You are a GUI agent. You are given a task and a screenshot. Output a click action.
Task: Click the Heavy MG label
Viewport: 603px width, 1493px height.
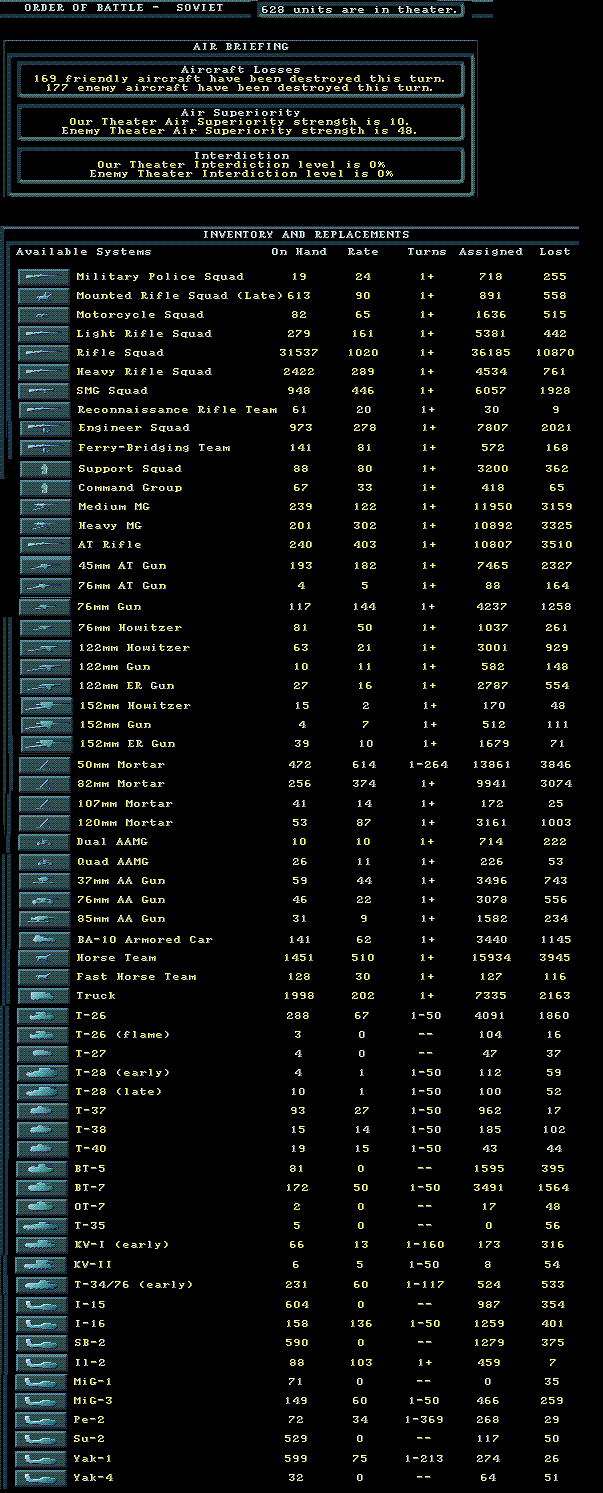110,526
